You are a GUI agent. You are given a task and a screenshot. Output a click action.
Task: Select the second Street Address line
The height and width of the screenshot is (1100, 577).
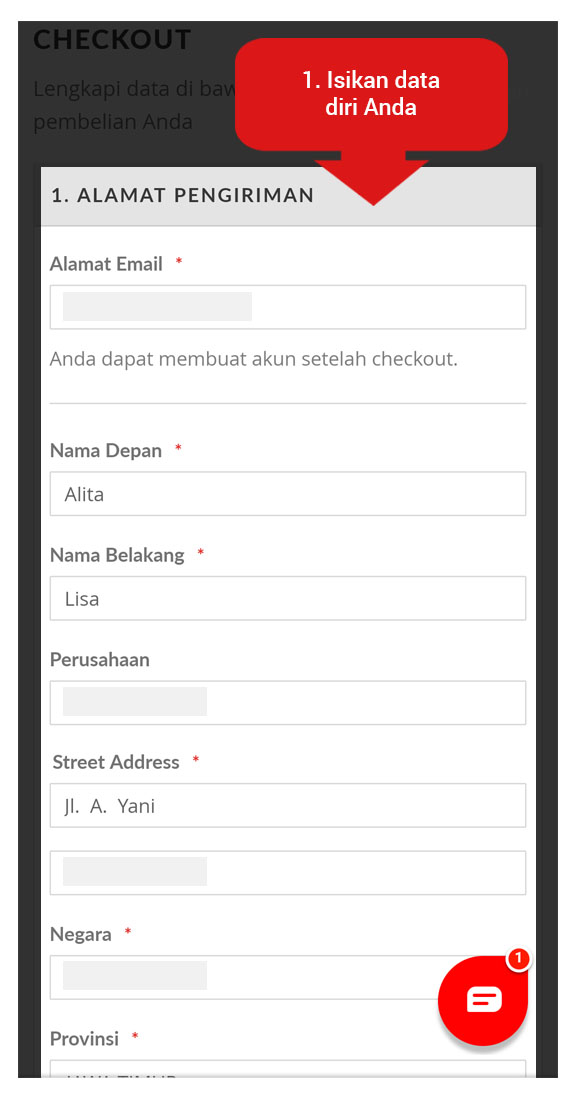[x=288, y=872]
